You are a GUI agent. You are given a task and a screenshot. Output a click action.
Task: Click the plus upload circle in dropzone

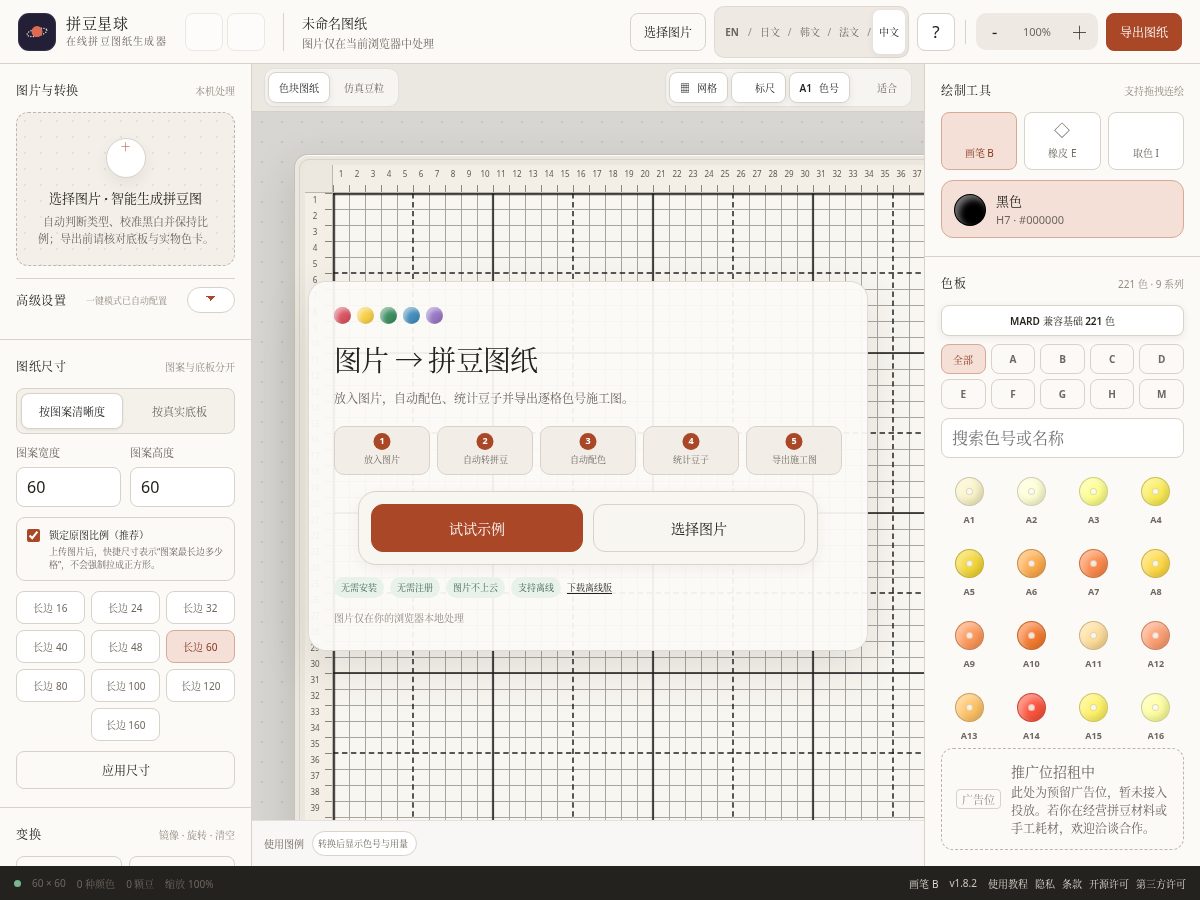point(126,158)
